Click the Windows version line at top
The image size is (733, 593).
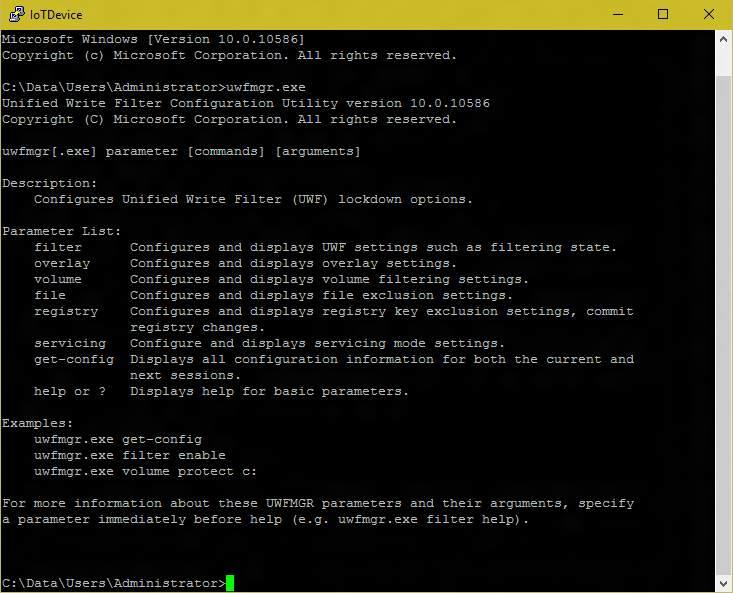point(153,39)
